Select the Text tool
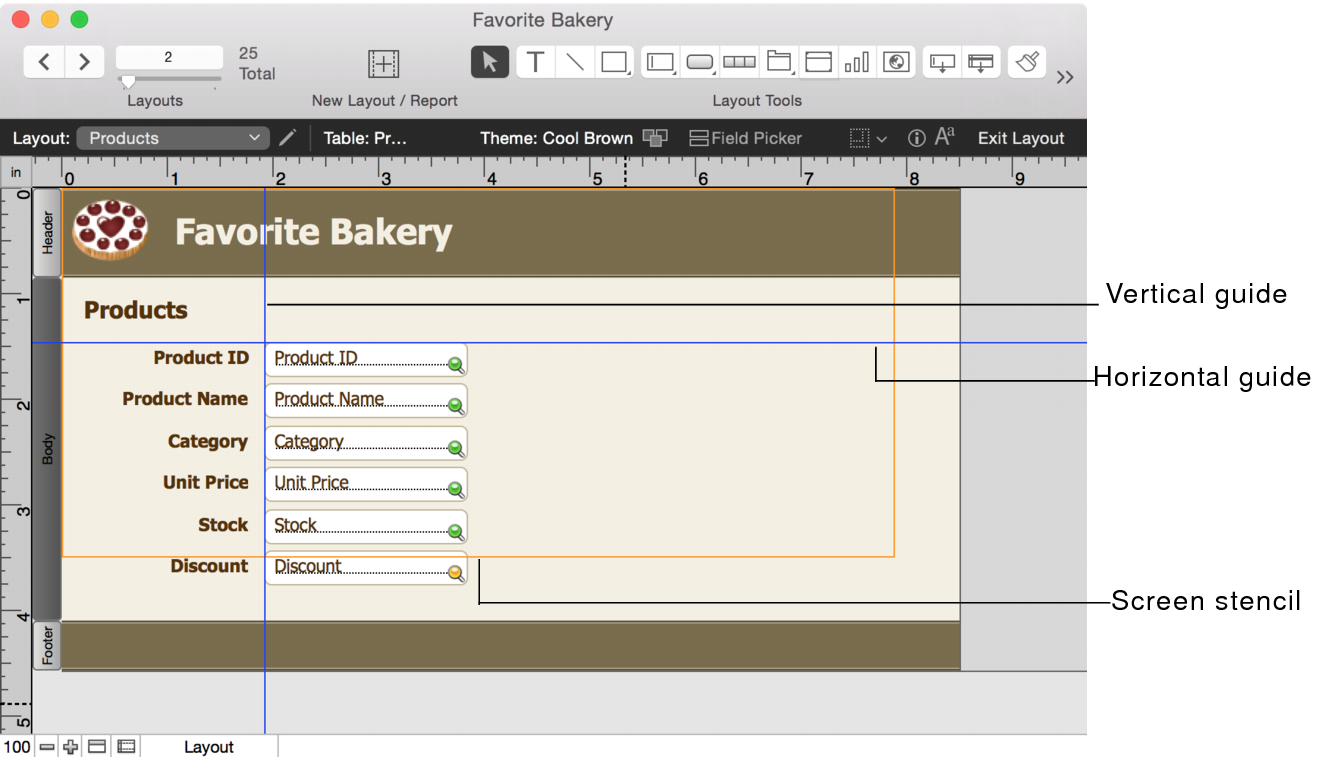 pyautogui.click(x=536, y=62)
